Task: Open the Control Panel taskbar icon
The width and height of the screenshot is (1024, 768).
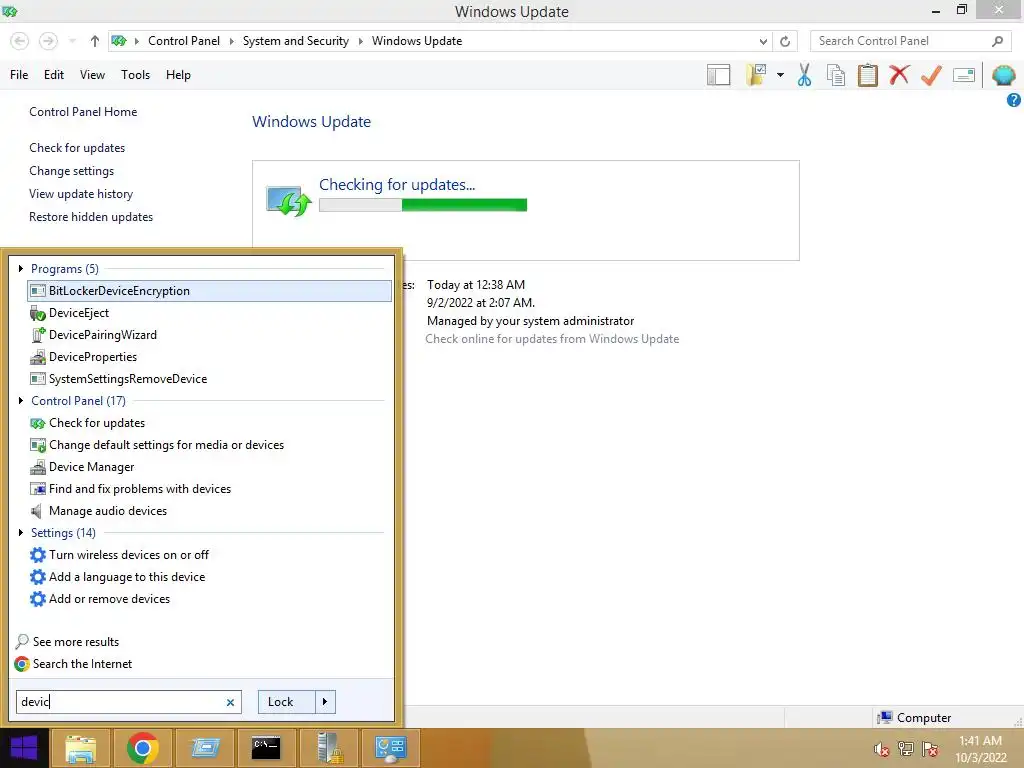Action: pyautogui.click(x=391, y=748)
